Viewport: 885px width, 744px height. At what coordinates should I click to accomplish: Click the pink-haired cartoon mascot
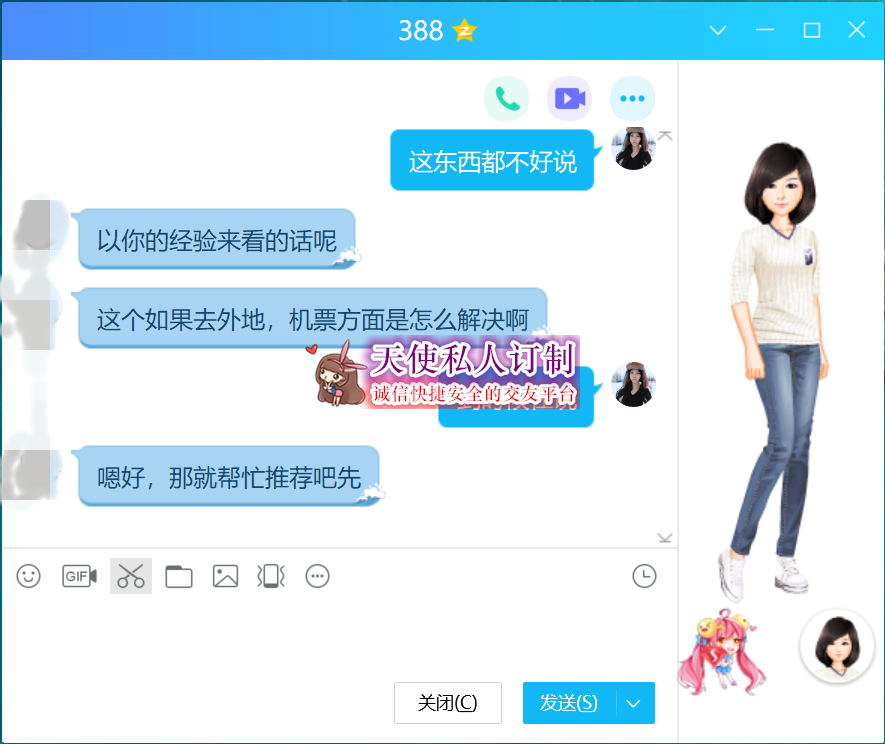click(721, 651)
